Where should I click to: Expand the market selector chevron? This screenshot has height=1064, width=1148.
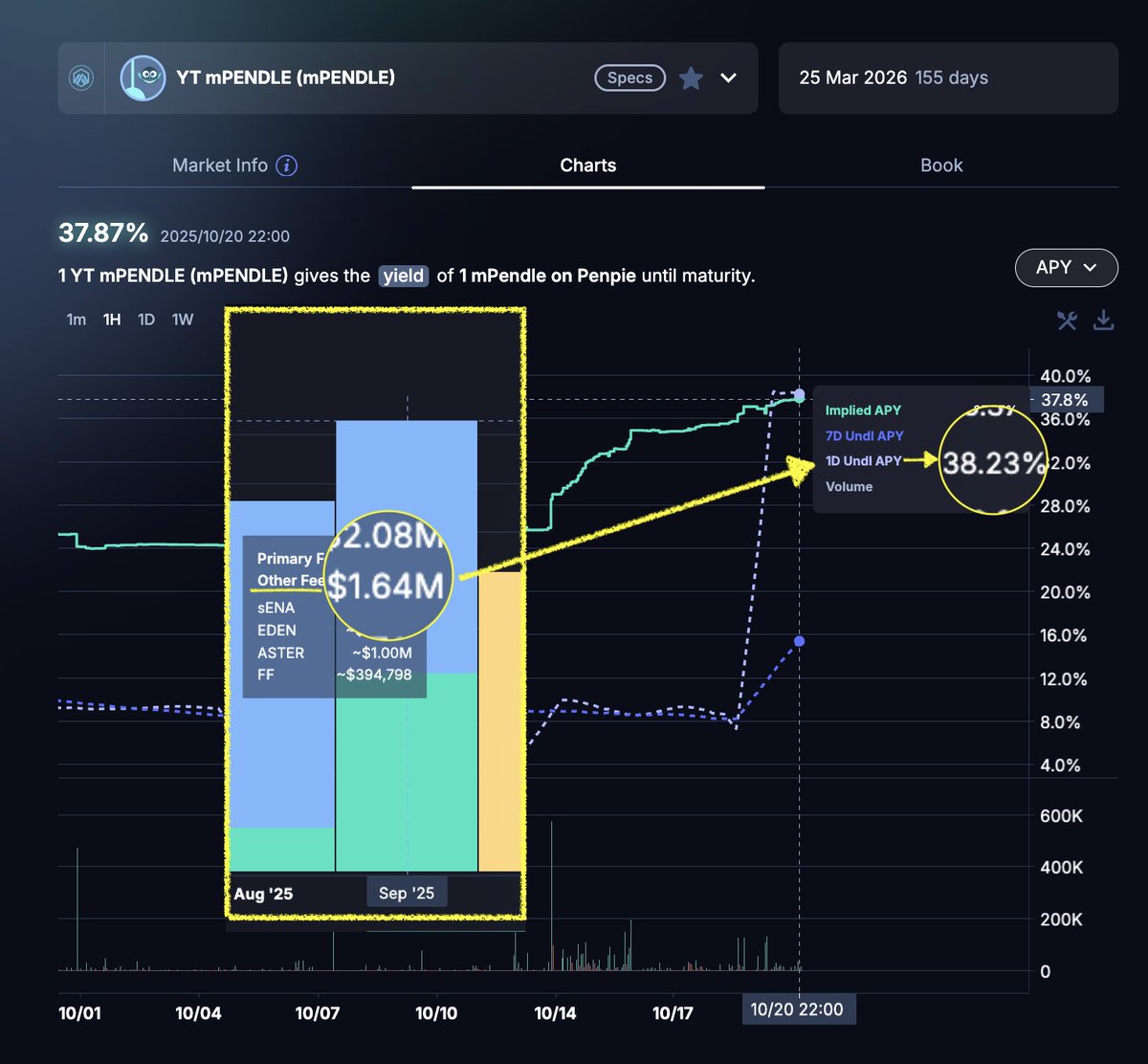tap(729, 78)
